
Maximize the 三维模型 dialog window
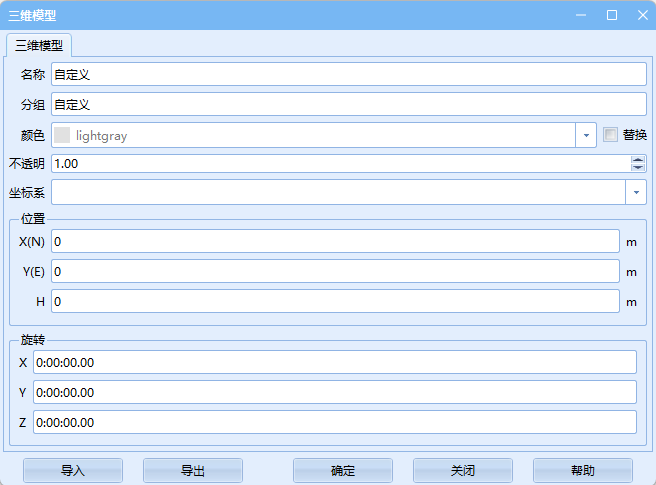click(611, 15)
